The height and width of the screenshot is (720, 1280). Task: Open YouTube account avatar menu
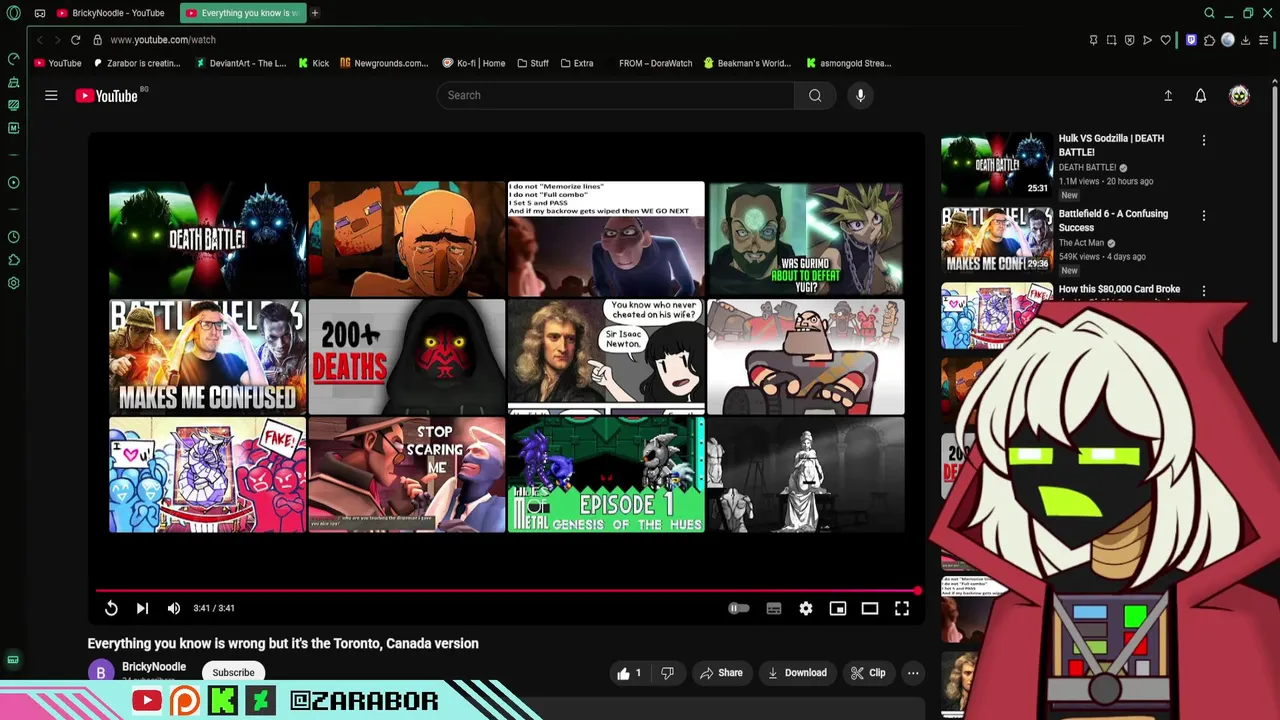[x=1239, y=95]
